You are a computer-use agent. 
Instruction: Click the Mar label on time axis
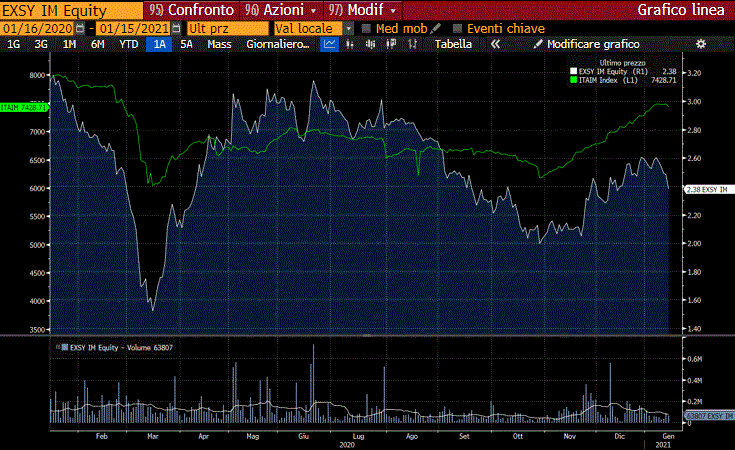click(153, 436)
